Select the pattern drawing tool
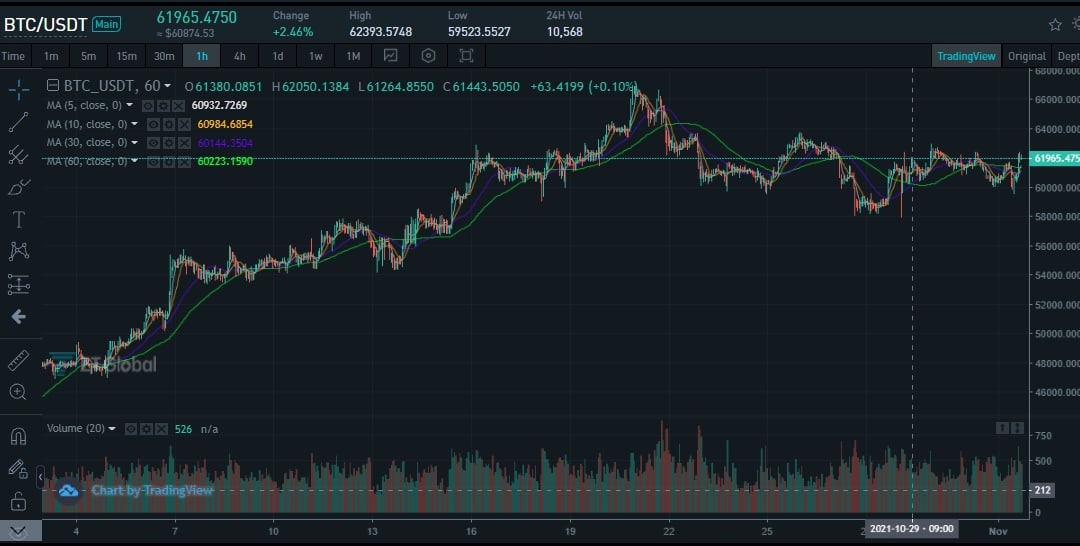Viewport: 1080px width, 546px height. coord(19,251)
